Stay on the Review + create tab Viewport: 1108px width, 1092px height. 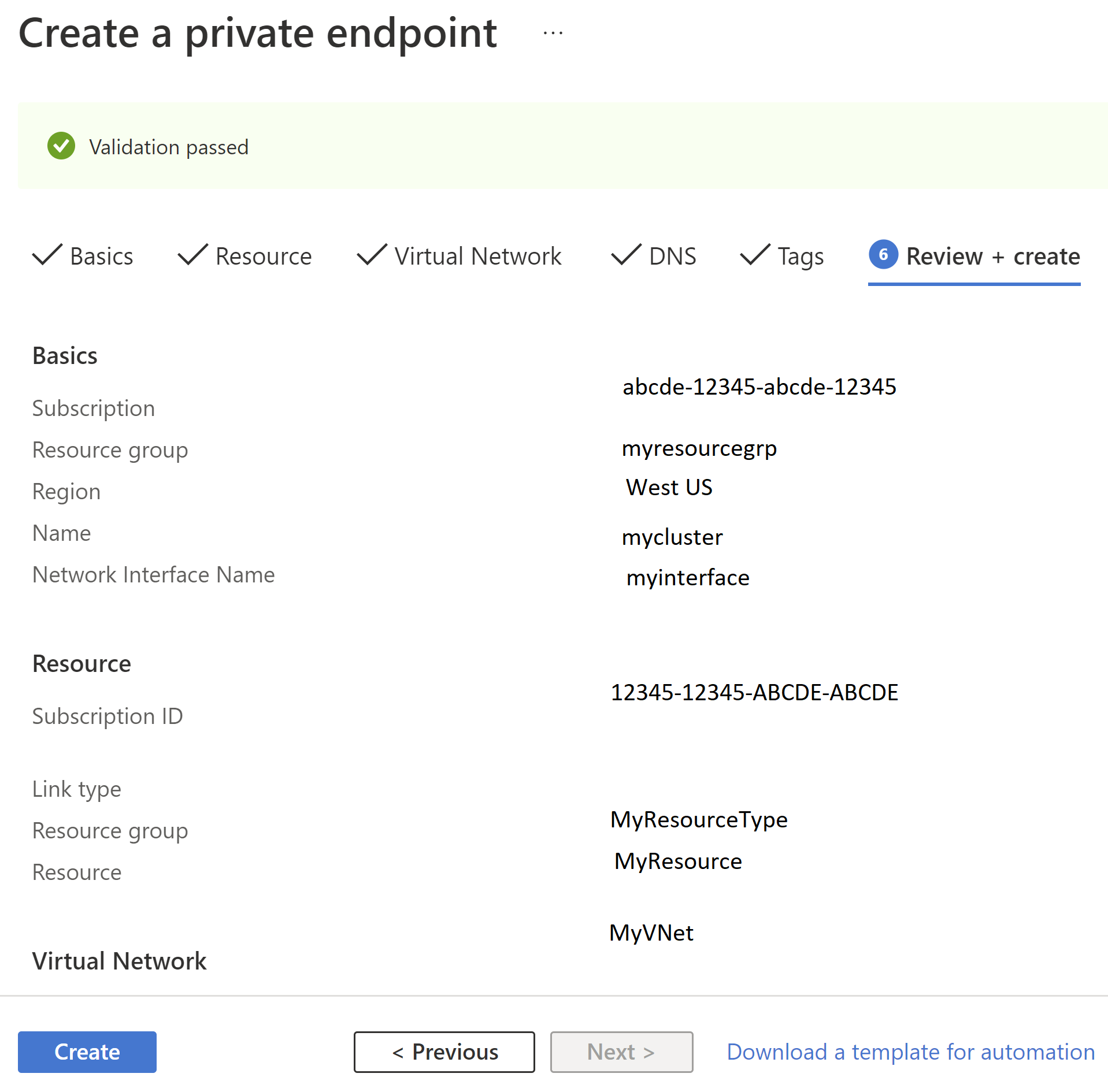coord(992,256)
